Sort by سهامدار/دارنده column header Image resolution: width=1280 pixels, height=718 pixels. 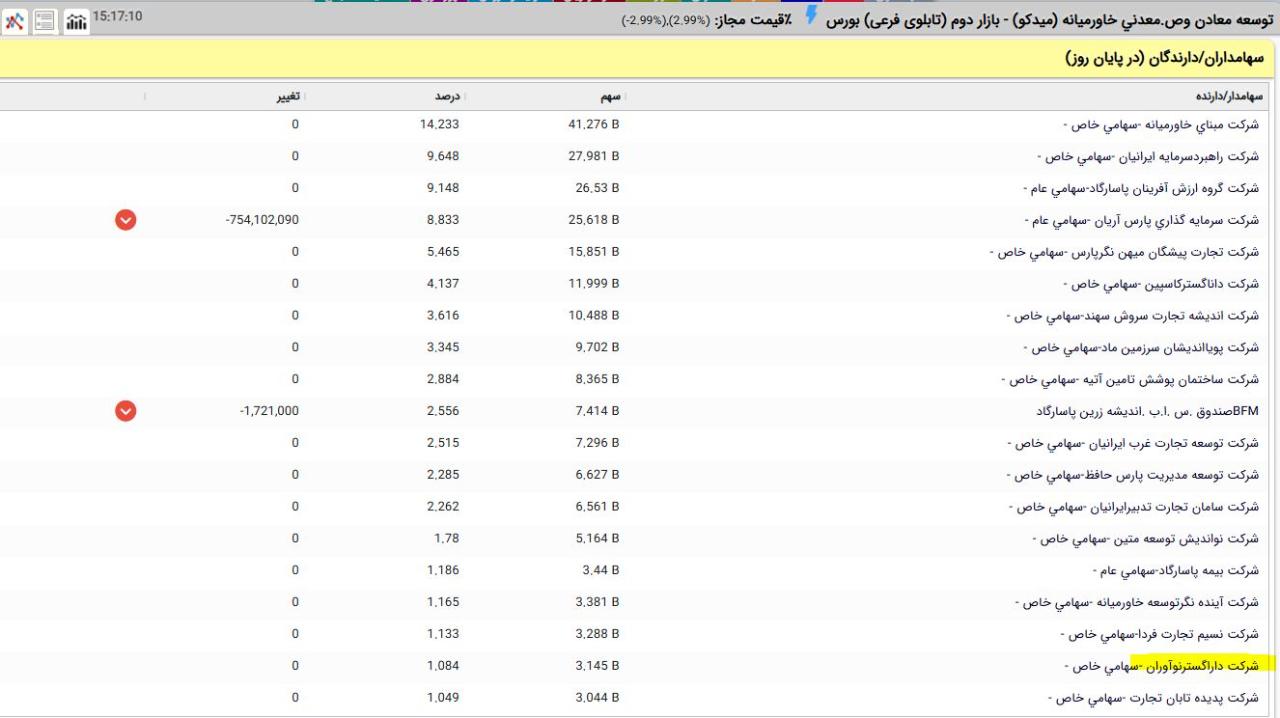(x=1229, y=97)
